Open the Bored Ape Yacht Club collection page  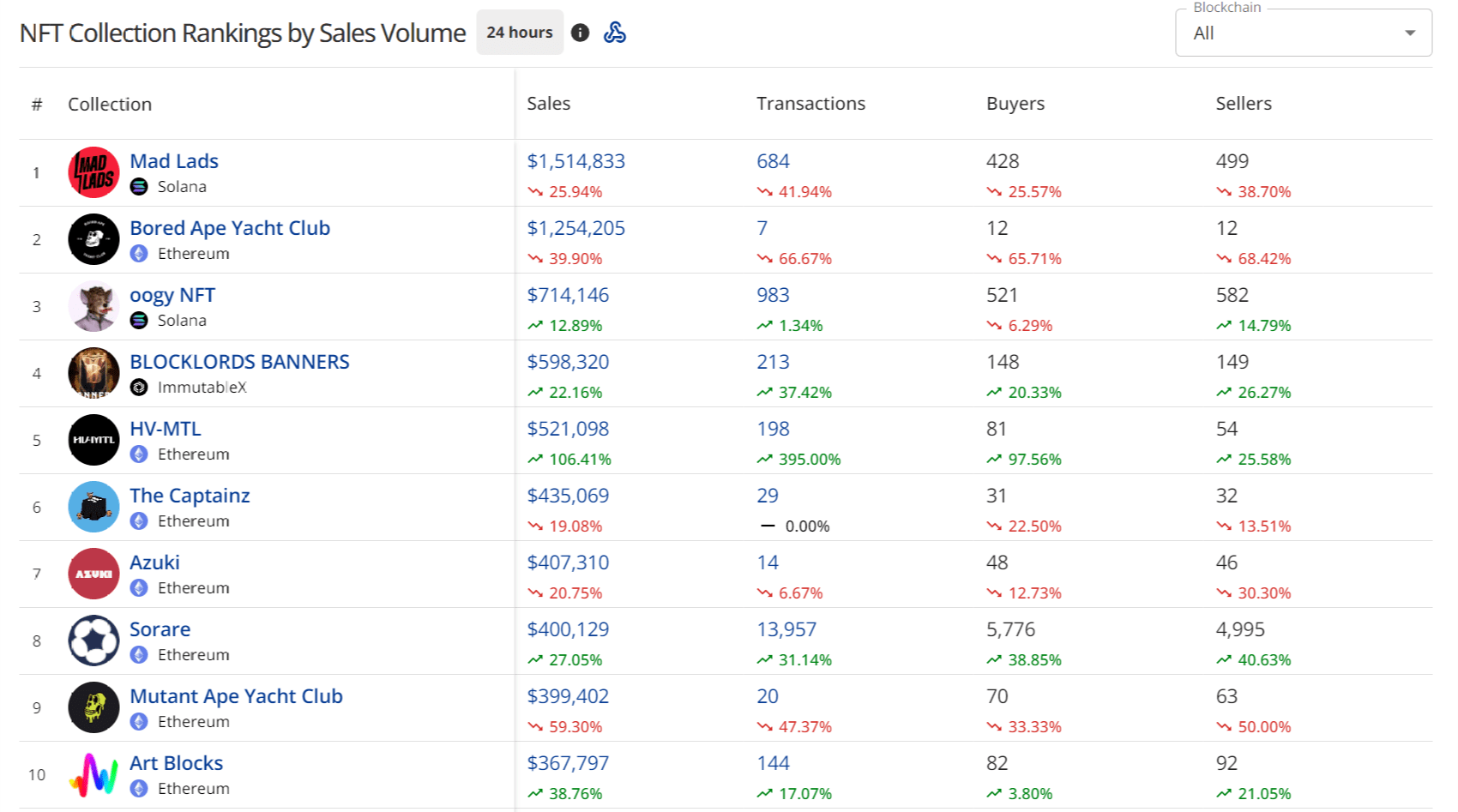[230, 228]
